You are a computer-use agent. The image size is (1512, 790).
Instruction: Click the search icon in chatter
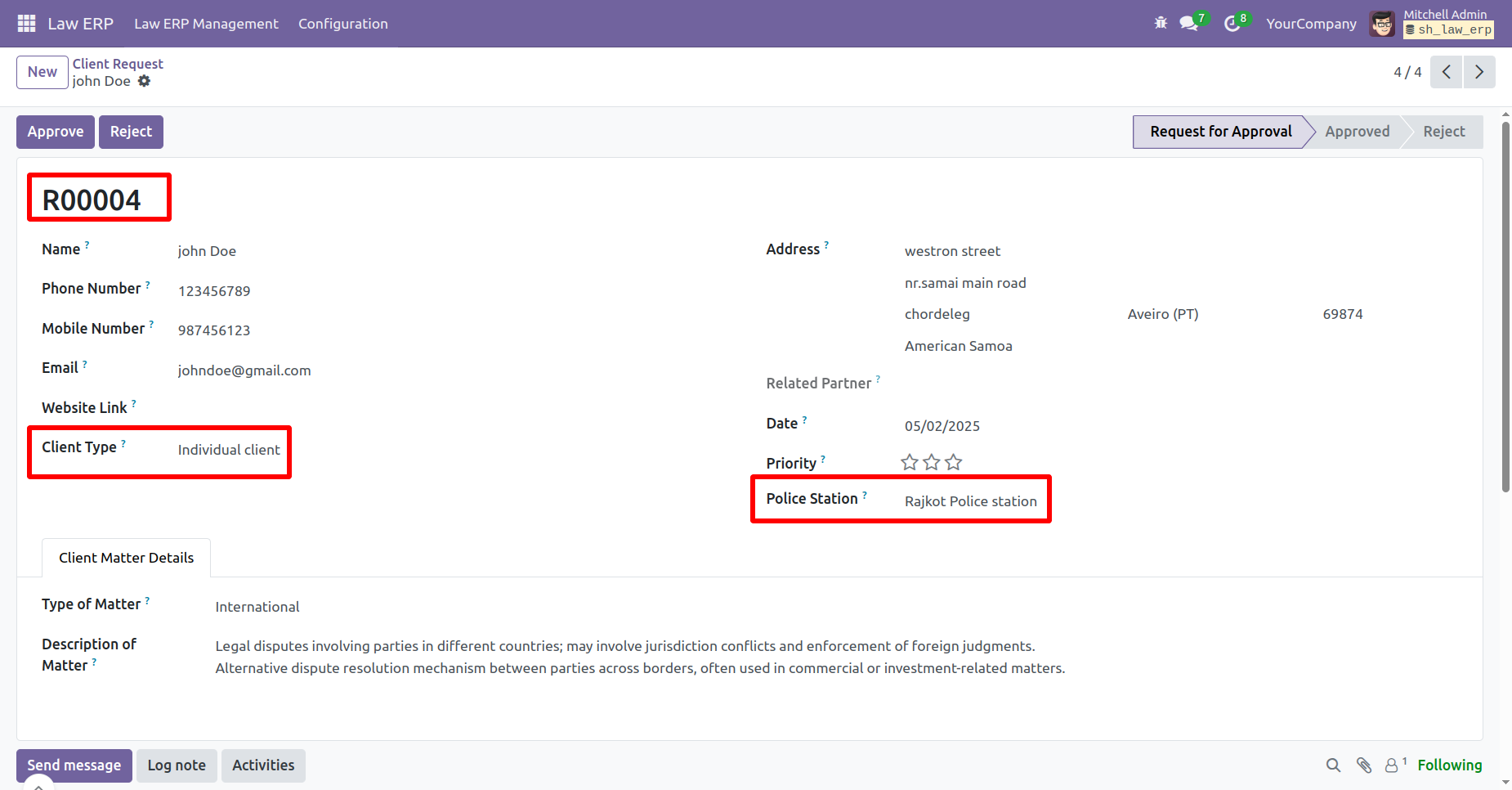(1333, 765)
